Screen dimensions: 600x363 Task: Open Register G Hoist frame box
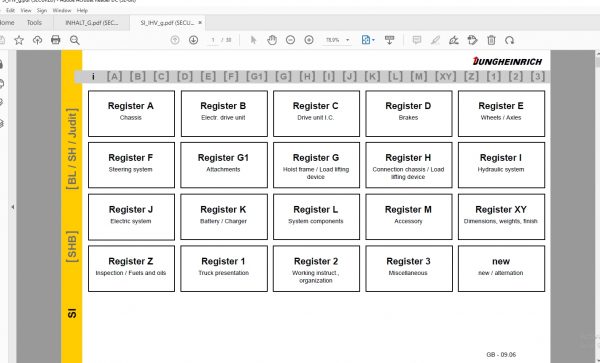point(316,165)
